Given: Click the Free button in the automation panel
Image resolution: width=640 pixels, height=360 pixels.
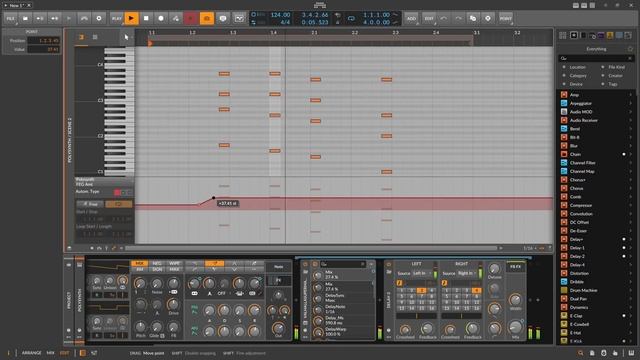Looking at the screenshot, I should point(90,204).
